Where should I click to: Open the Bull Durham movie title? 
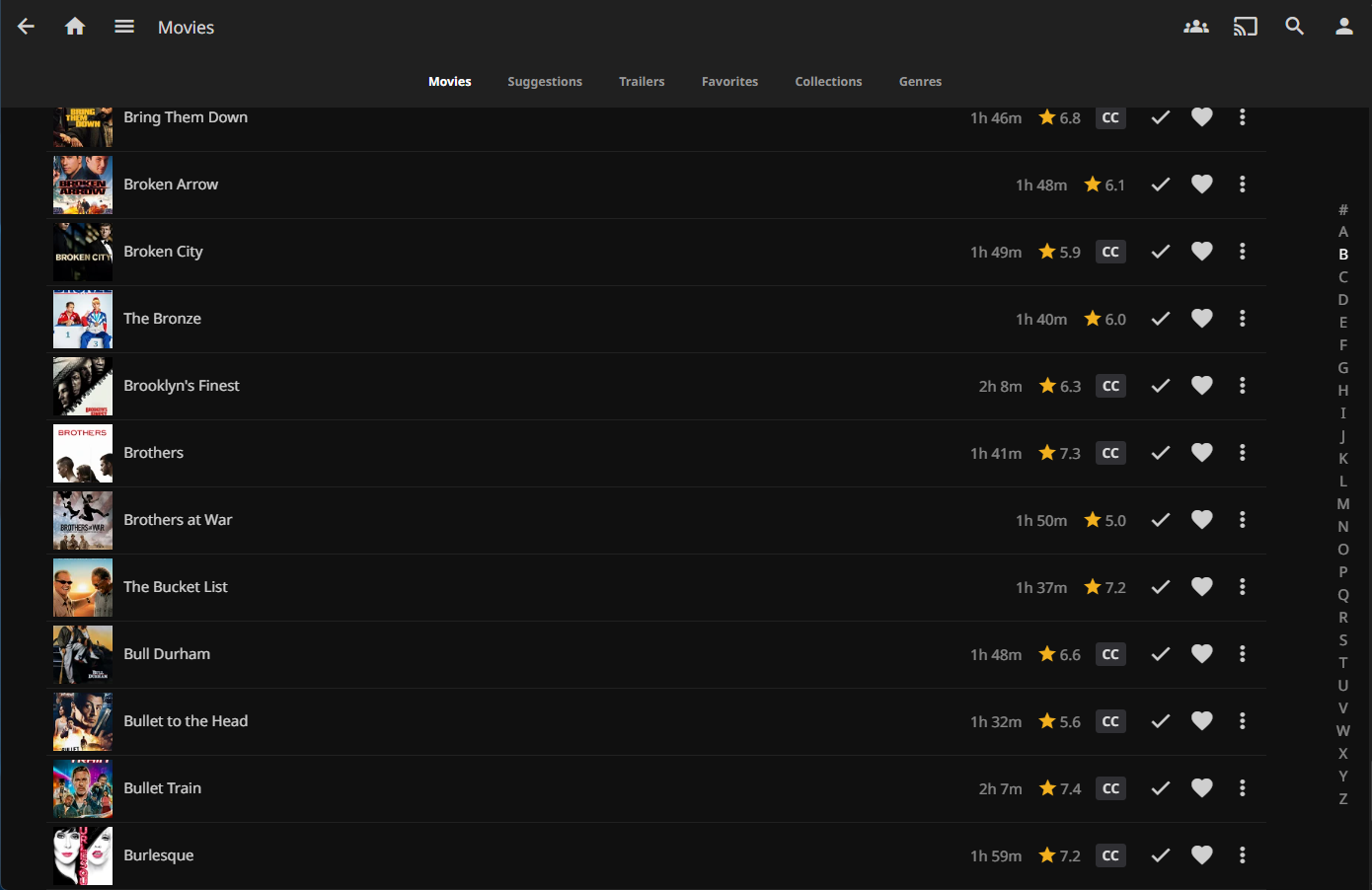[x=167, y=654]
